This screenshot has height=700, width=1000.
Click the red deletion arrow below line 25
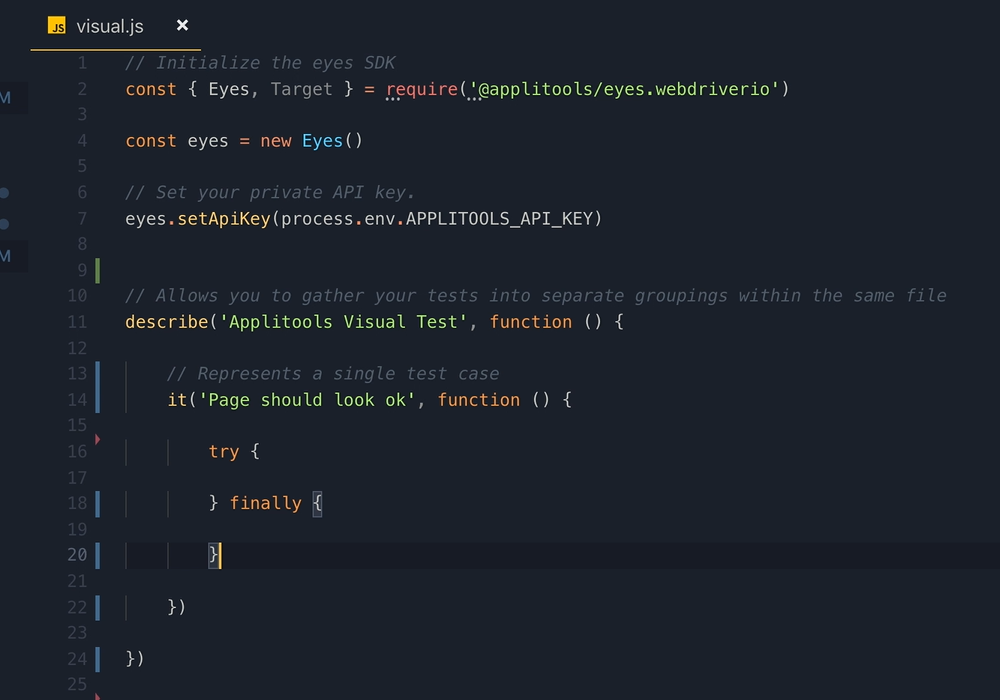click(97, 695)
